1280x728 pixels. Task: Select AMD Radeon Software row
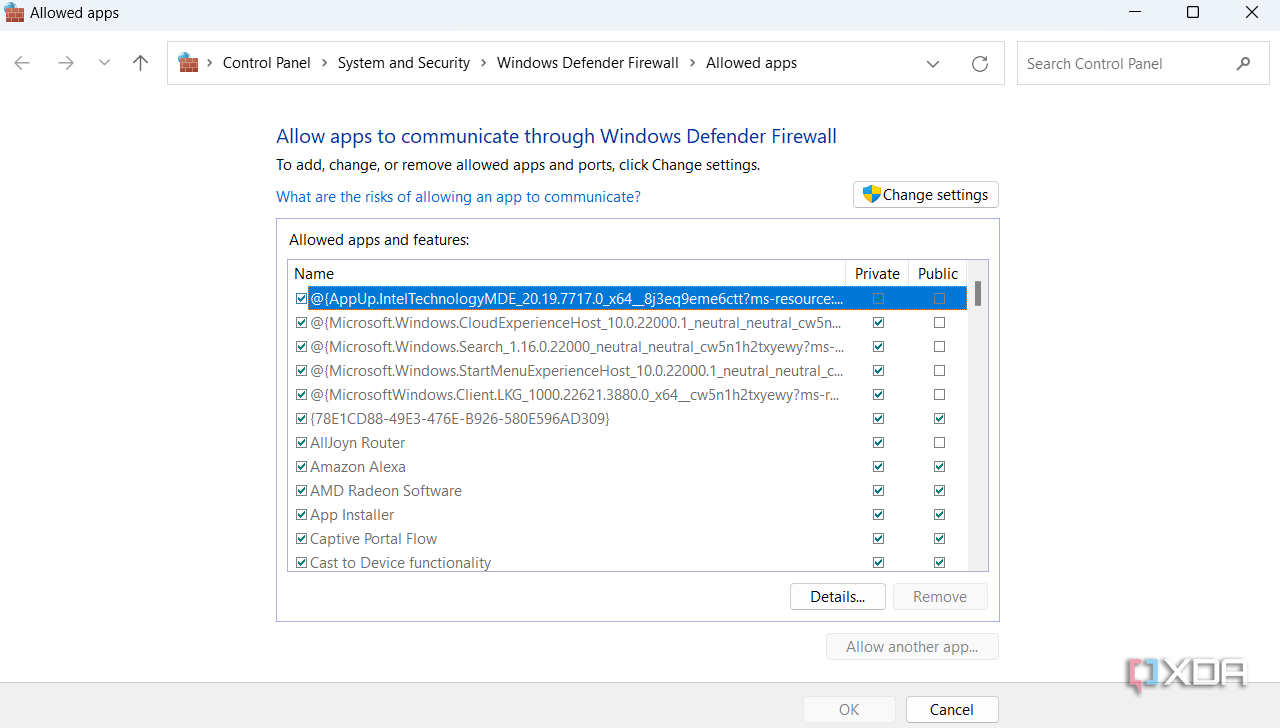[628, 491]
